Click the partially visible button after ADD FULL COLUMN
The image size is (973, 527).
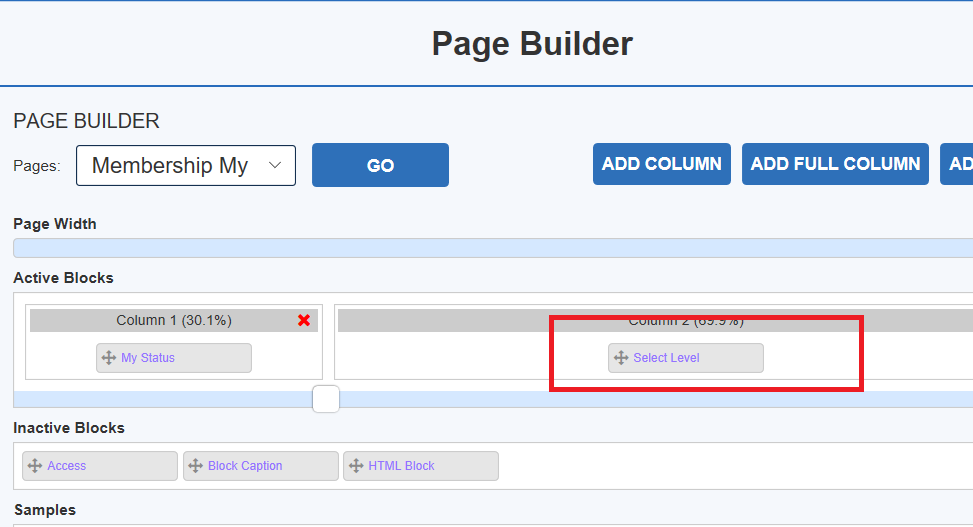click(x=957, y=164)
